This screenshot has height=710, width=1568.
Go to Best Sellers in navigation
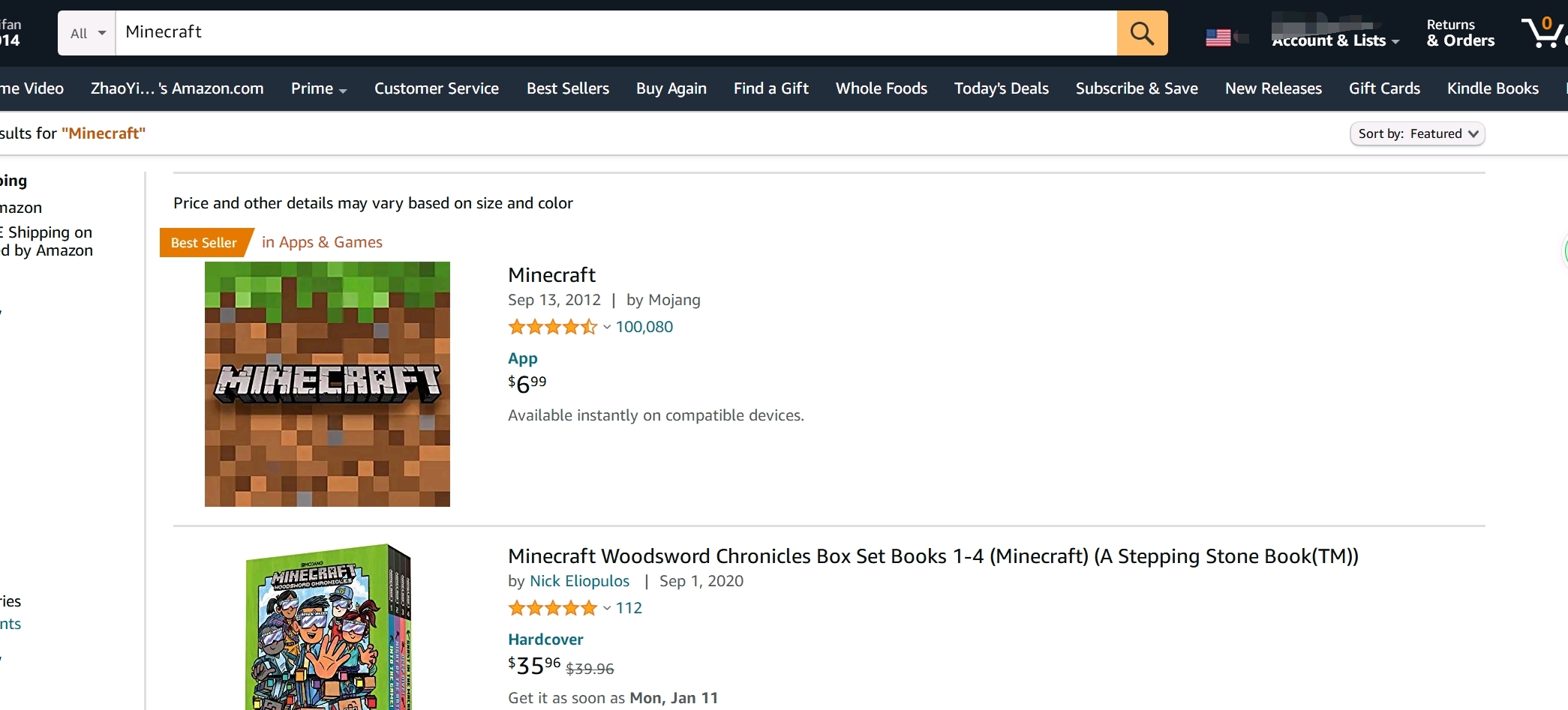567,88
